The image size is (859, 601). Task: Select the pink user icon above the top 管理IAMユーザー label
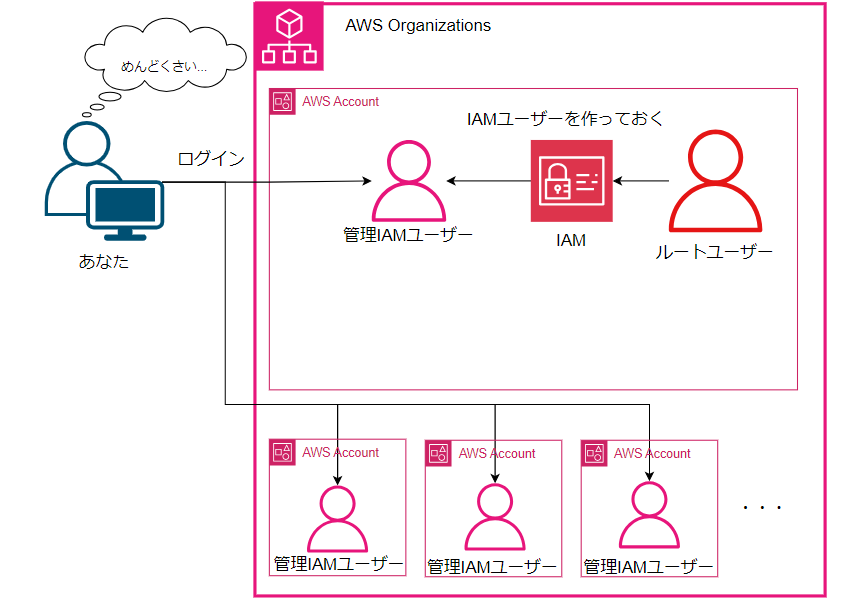[x=409, y=181]
